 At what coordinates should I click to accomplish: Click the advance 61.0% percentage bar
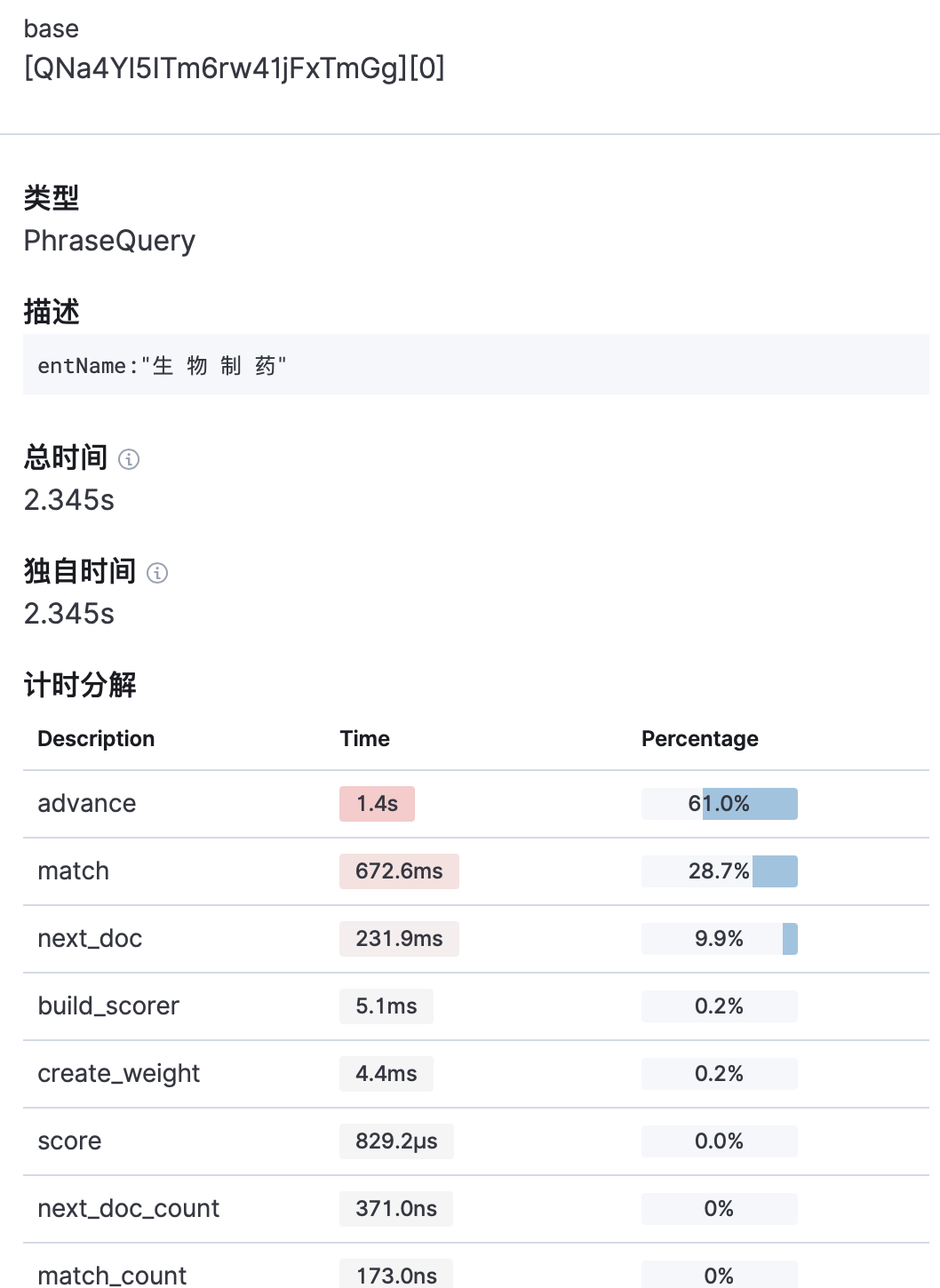pyautogui.click(x=719, y=804)
